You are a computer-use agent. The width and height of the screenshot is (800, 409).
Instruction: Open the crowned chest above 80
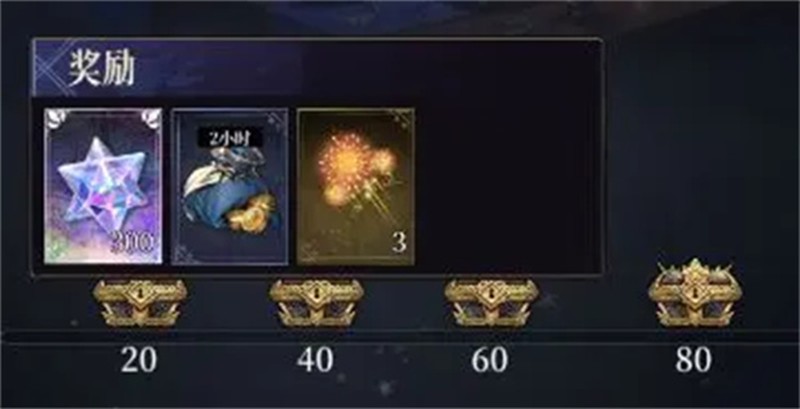pos(695,293)
